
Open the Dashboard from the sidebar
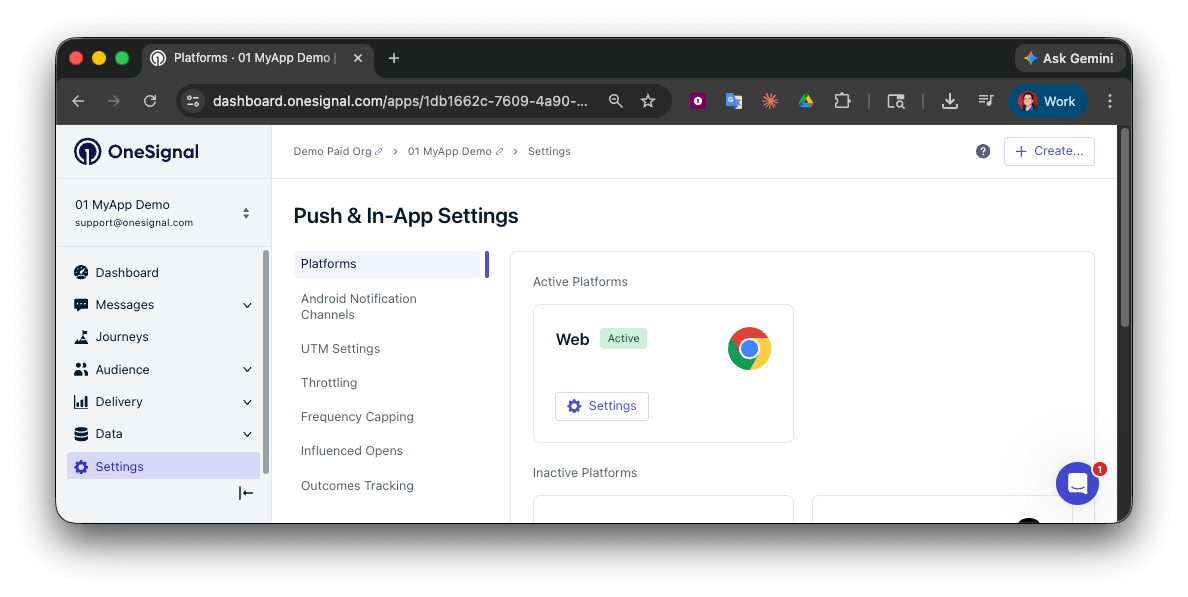click(x=82, y=272)
